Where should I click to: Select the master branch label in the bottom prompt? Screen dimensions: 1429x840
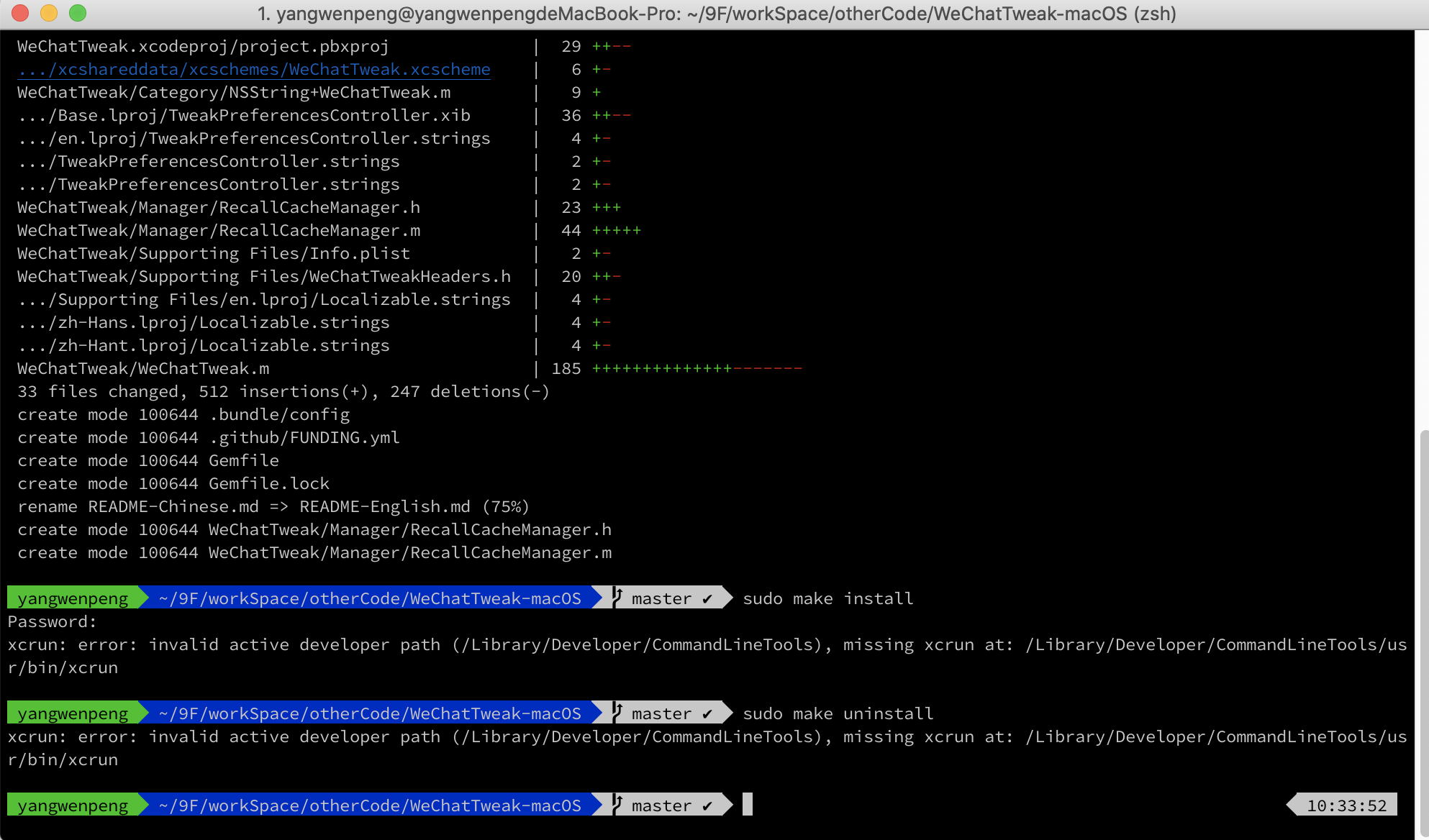[x=661, y=805]
